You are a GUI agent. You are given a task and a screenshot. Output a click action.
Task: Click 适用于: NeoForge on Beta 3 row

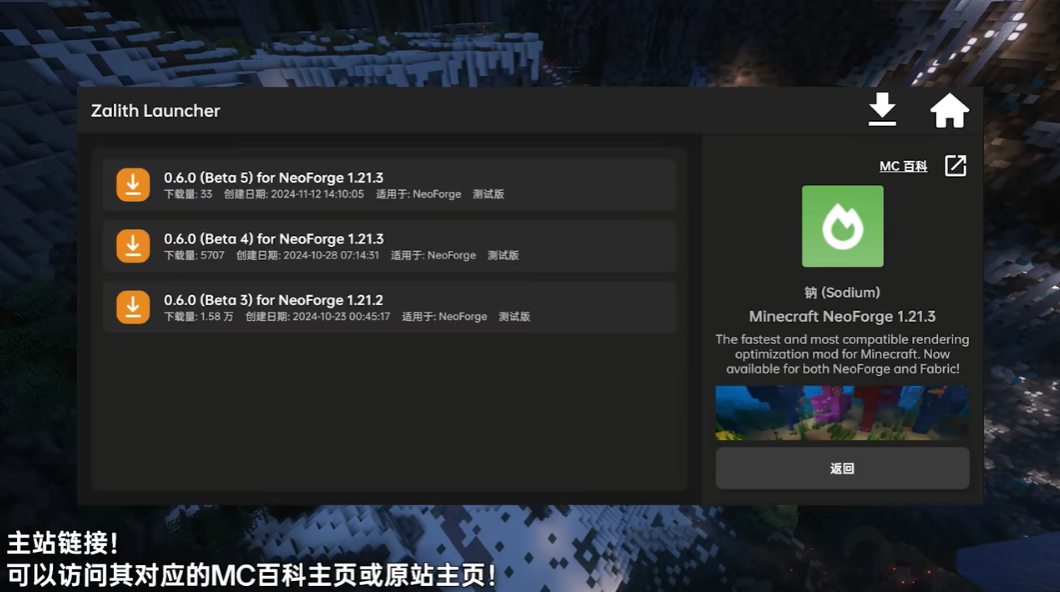point(444,316)
